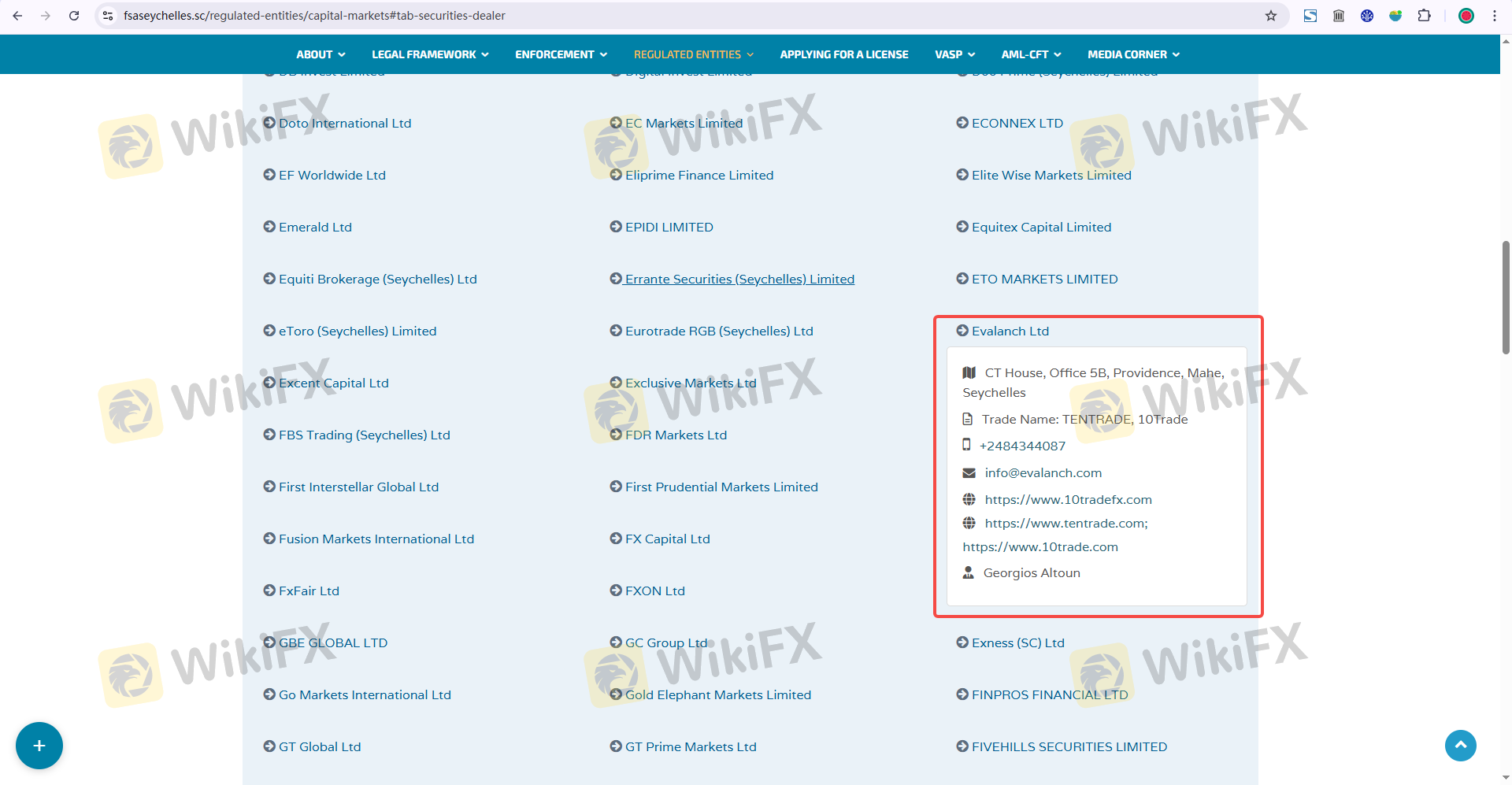Open the FINPROS FINANCIAL LTD entry
1512x785 pixels.
click(1050, 694)
